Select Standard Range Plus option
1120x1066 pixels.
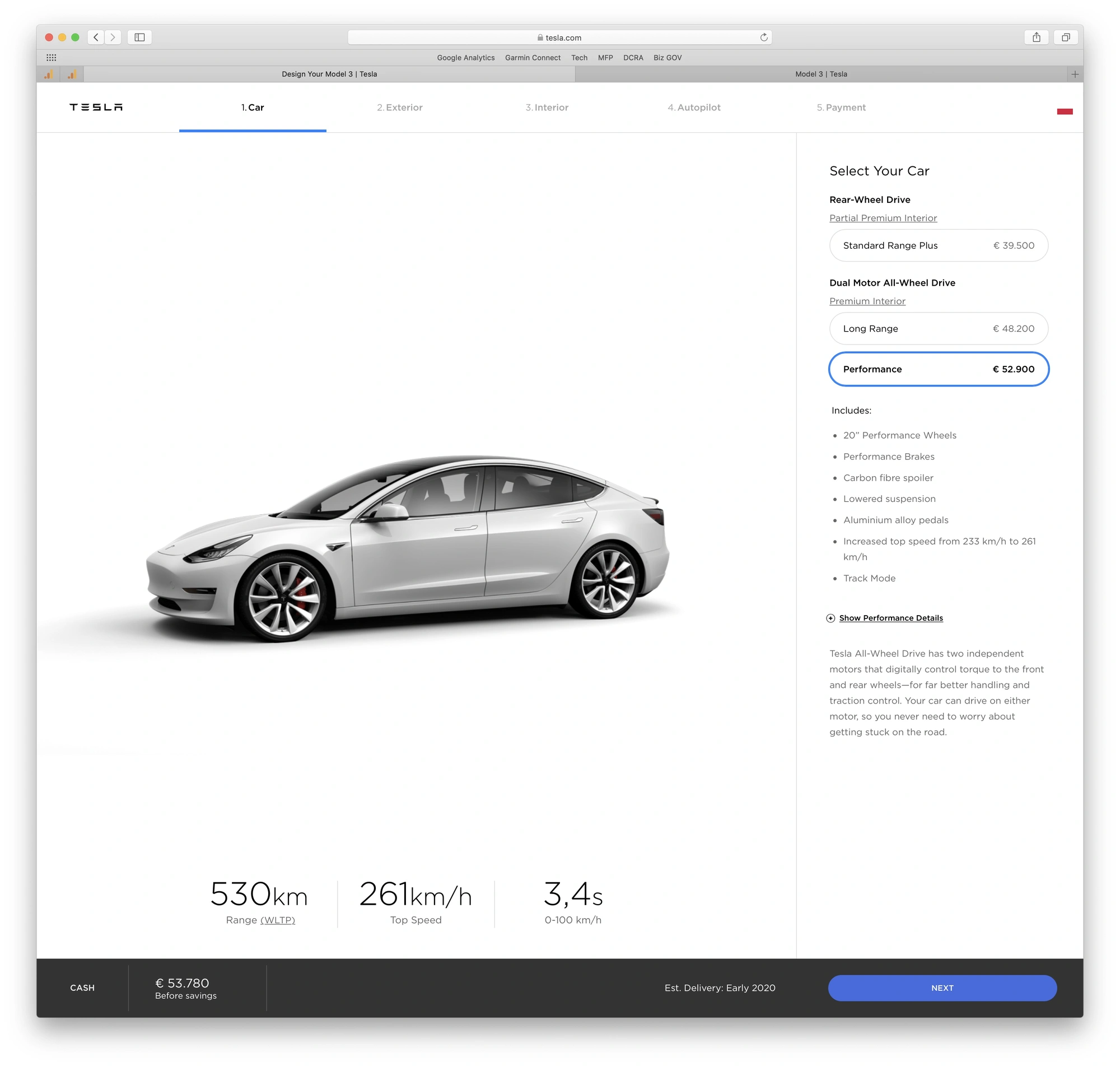pyautogui.click(x=938, y=245)
